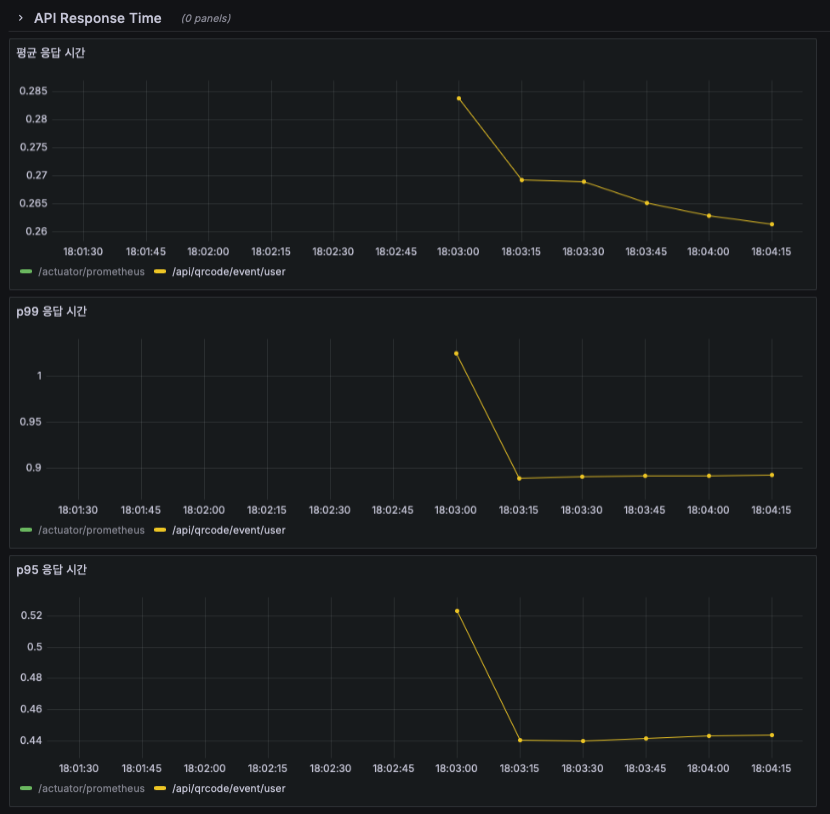Toggle /api/qrcode/event/user series in 평균 응답 시간 legend
830x814 pixels.
pyautogui.click(x=228, y=272)
